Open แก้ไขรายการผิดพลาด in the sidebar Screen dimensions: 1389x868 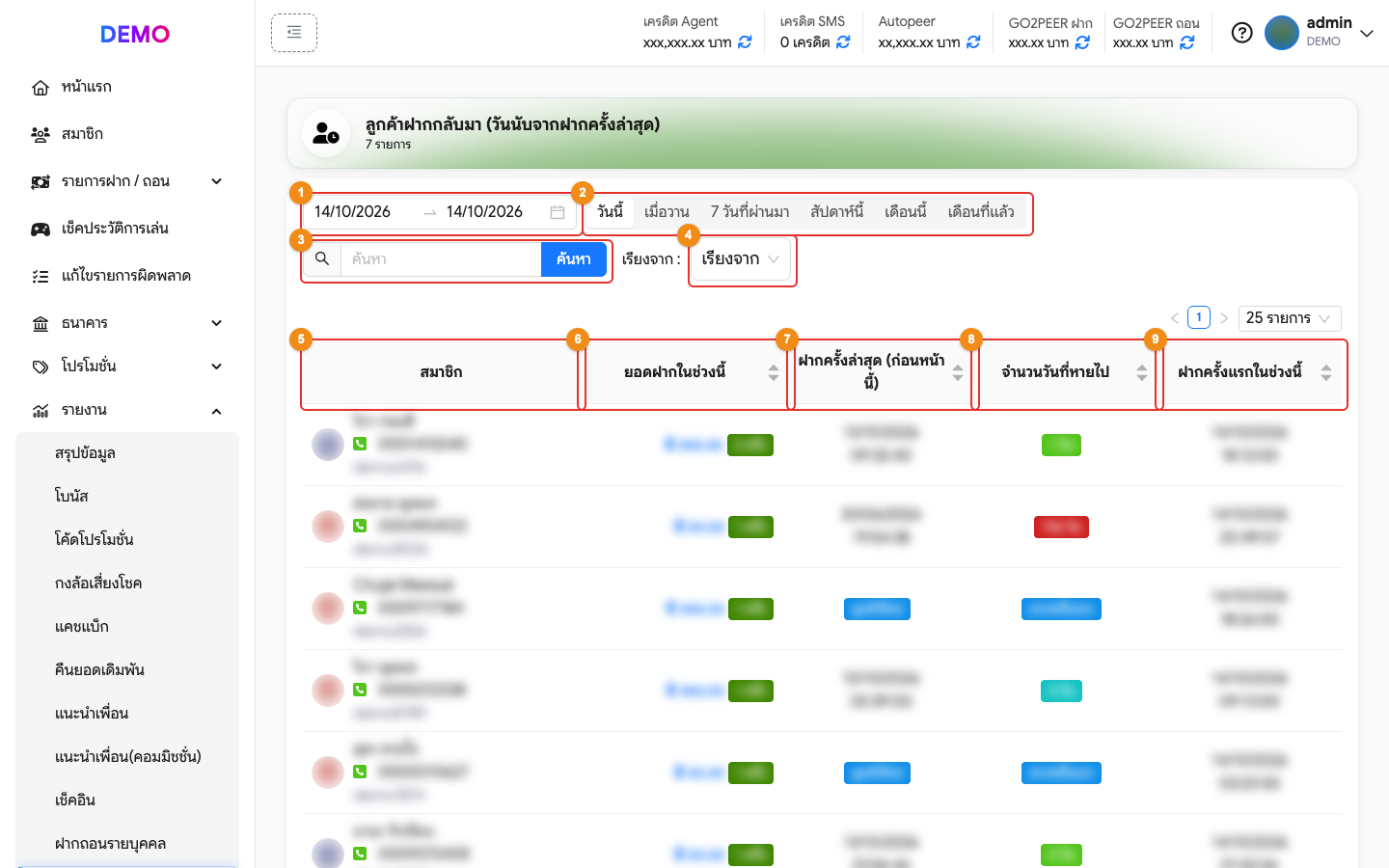pos(127,276)
